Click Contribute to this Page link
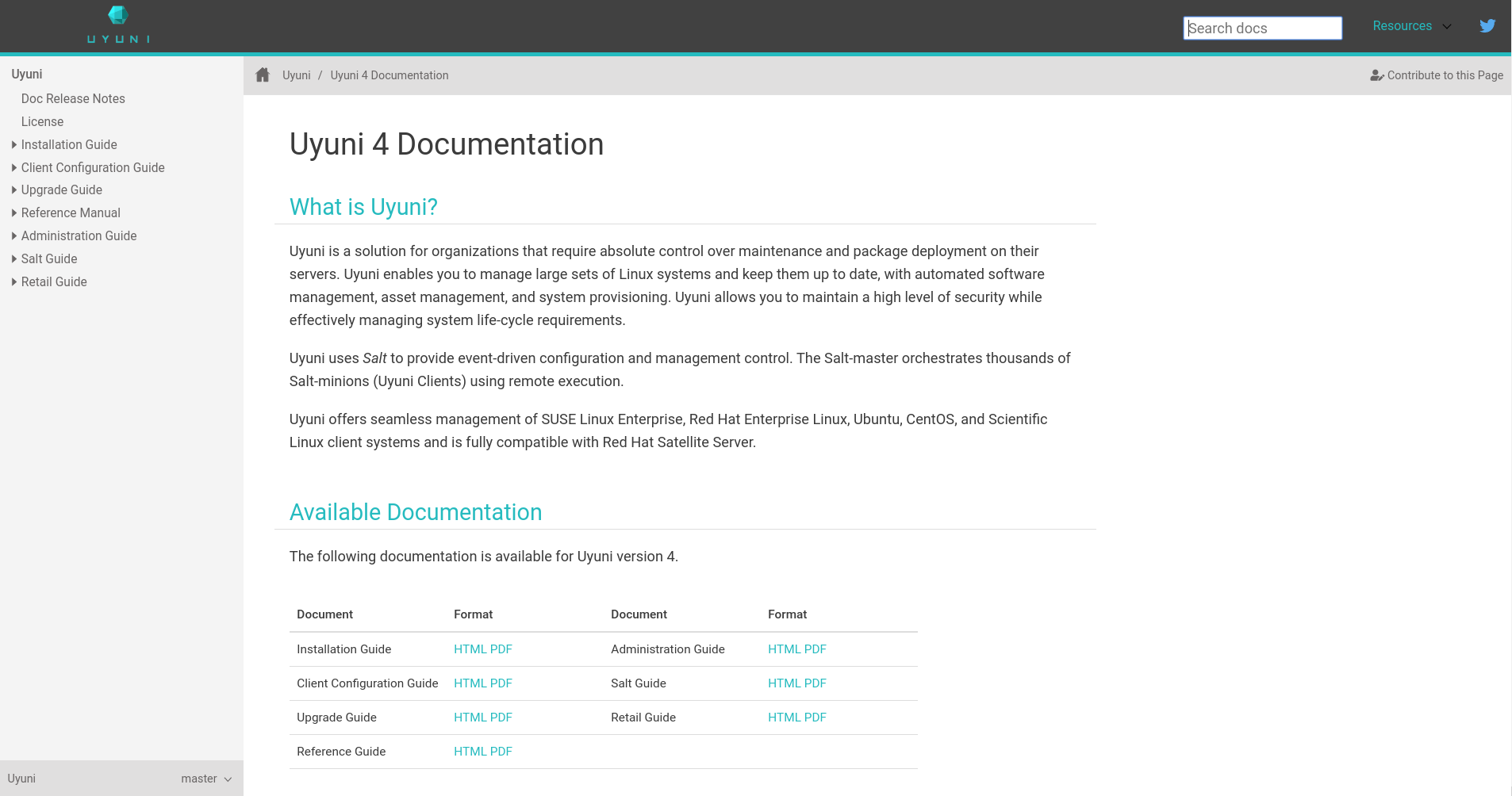 pyautogui.click(x=1445, y=75)
